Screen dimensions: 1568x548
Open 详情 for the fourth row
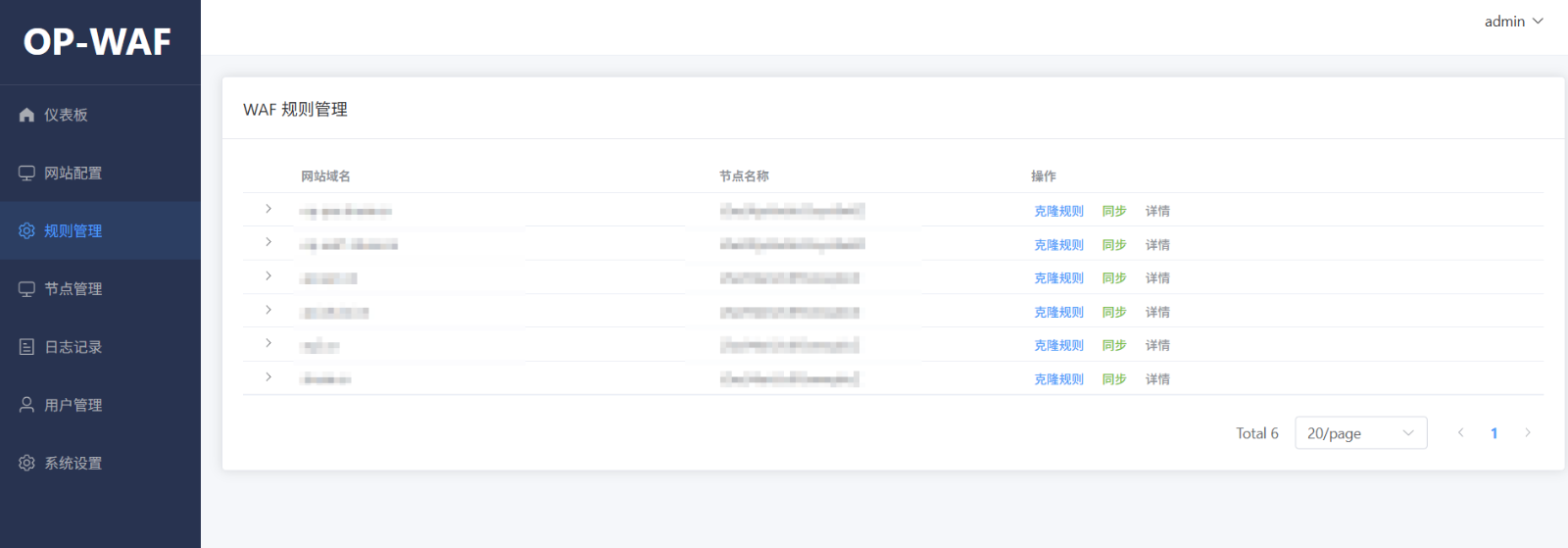tap(1157, 312)
